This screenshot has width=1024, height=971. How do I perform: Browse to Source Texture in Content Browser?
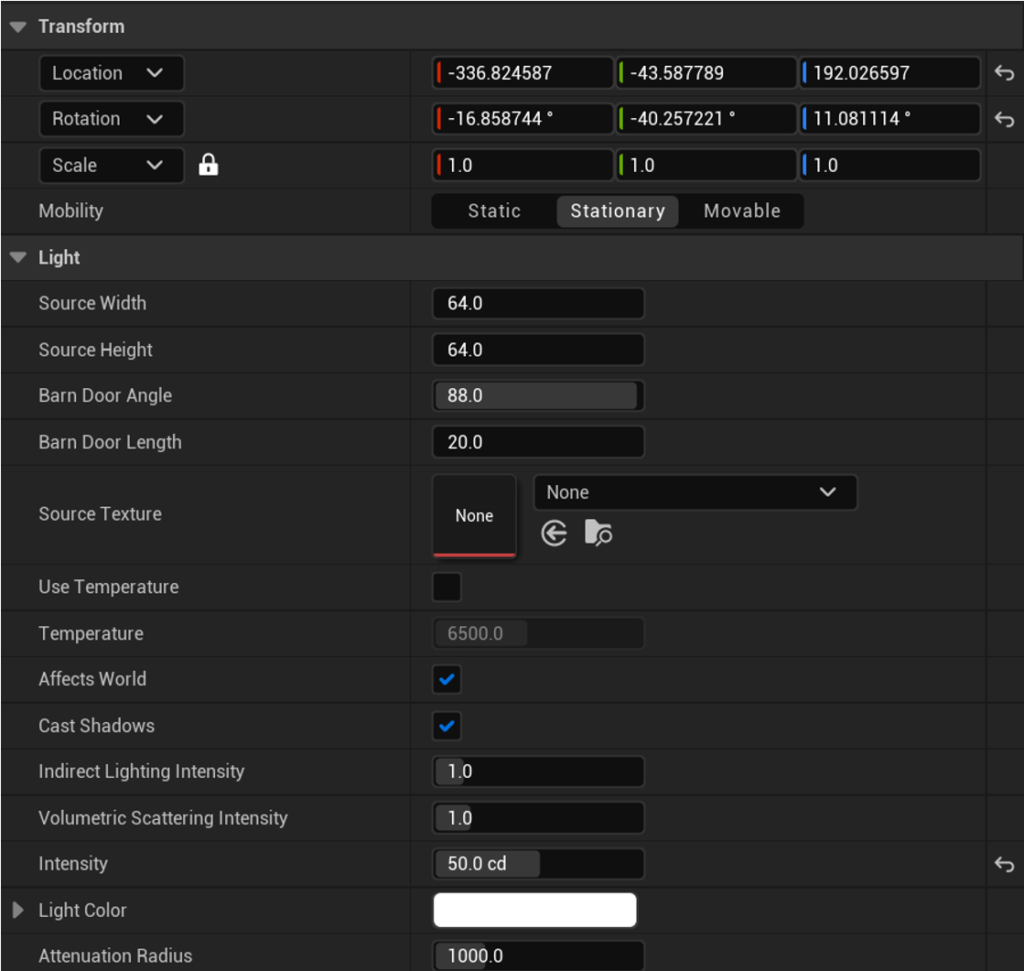pos(598,533)
